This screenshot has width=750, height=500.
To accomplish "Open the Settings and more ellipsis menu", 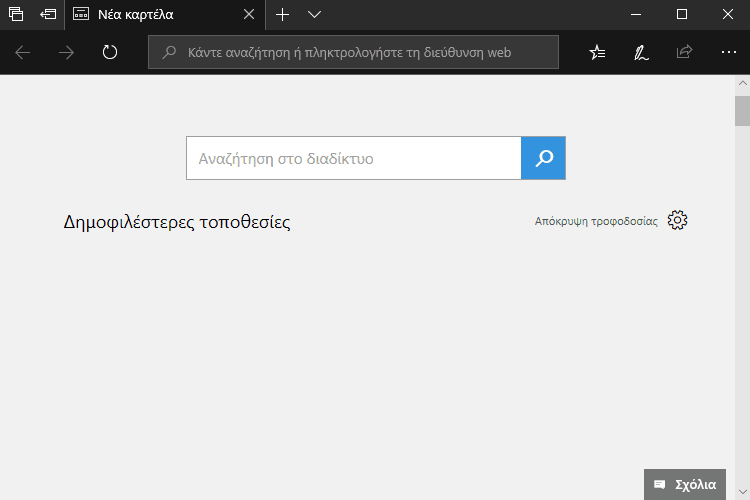I will tap(728, 52).
